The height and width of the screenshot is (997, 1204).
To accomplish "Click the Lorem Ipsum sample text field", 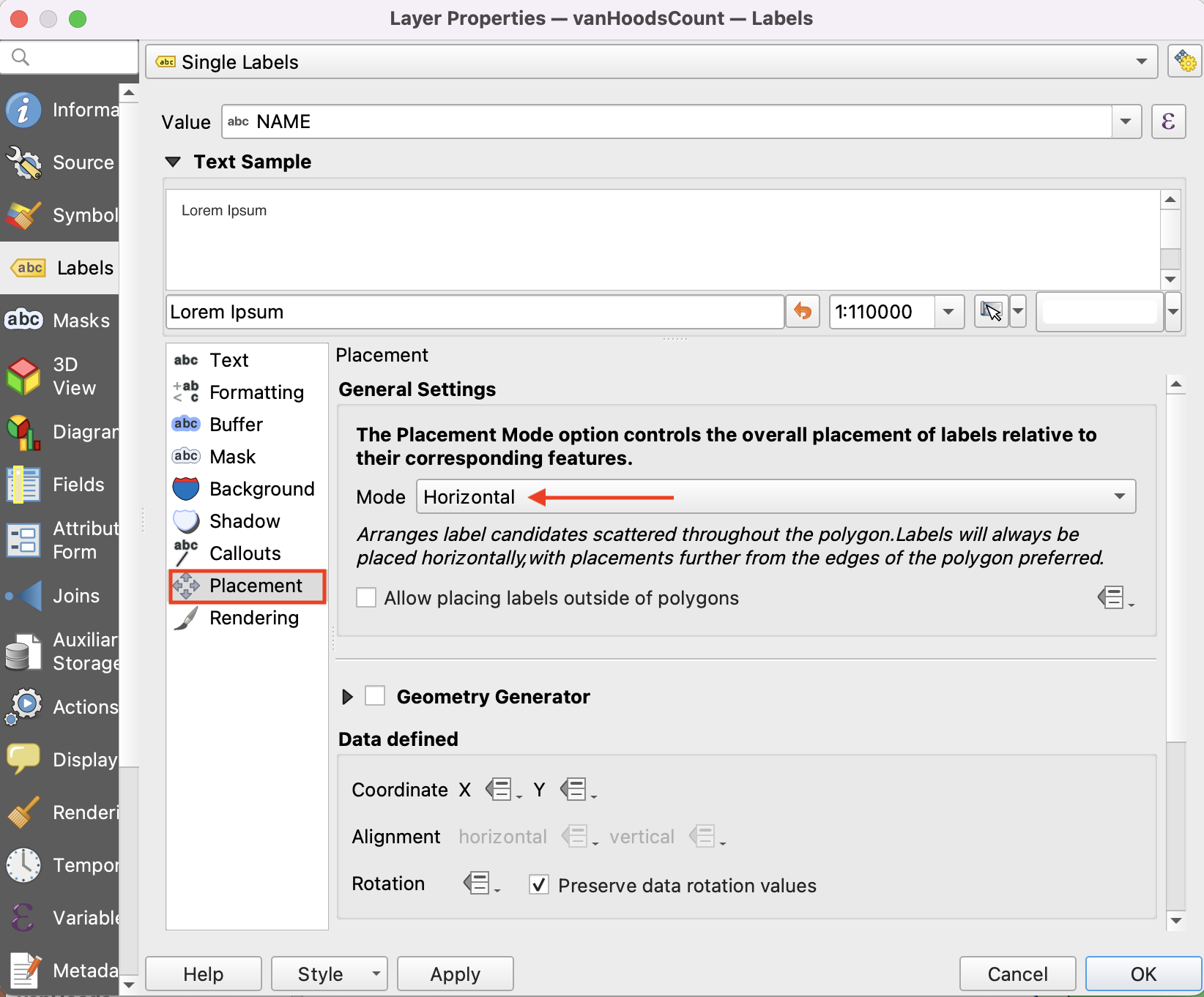I will 475,312.
